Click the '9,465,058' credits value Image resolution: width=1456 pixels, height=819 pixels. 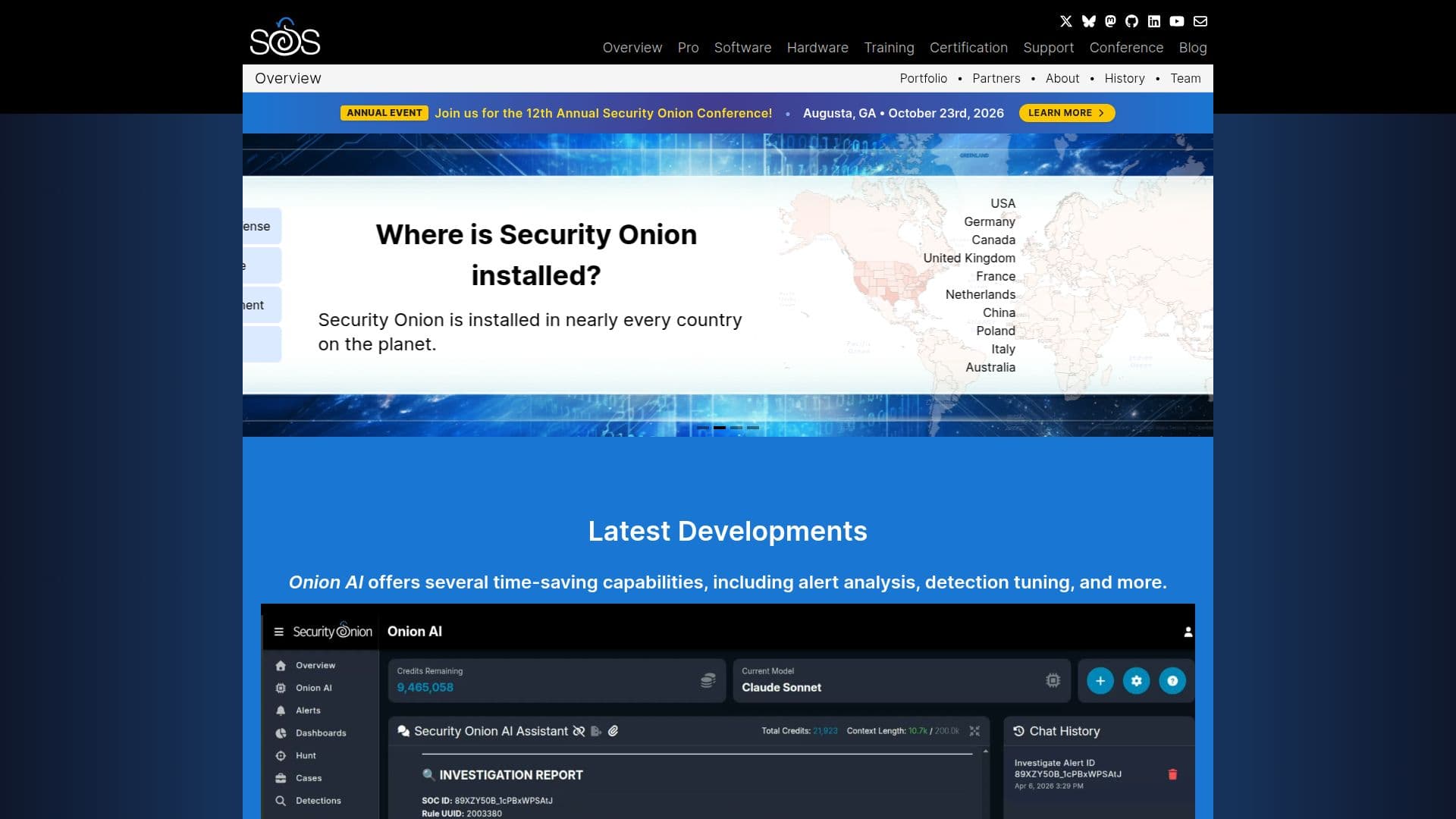click(x=425, y=687)
